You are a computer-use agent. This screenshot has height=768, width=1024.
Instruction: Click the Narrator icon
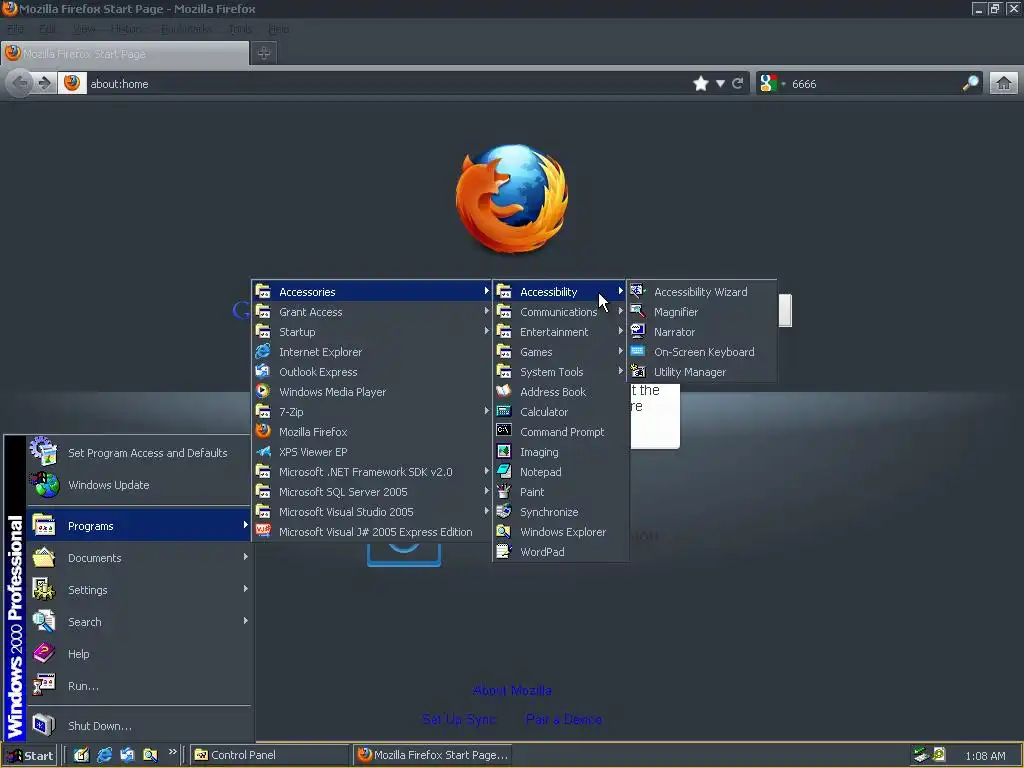coord(638,332)
